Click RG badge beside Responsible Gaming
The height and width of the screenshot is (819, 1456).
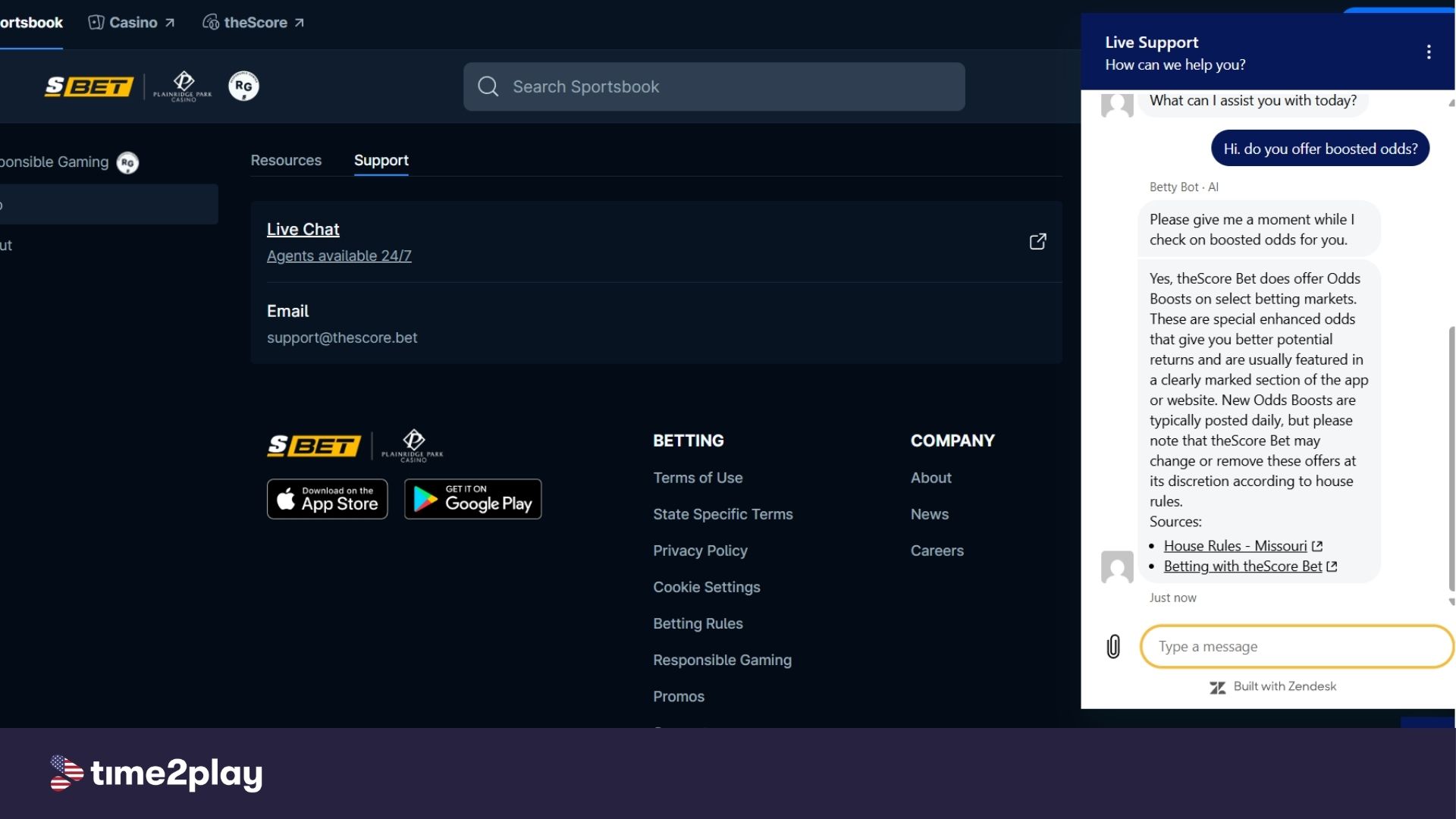127,162
